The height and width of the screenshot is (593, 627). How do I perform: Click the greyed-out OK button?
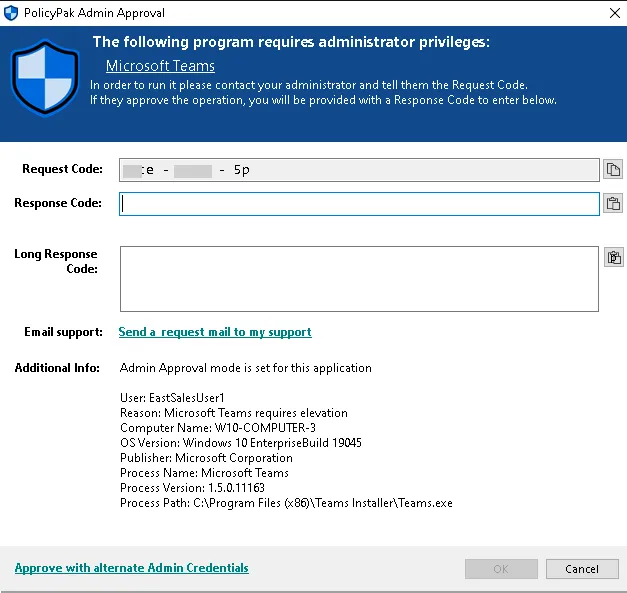[500, 569]
